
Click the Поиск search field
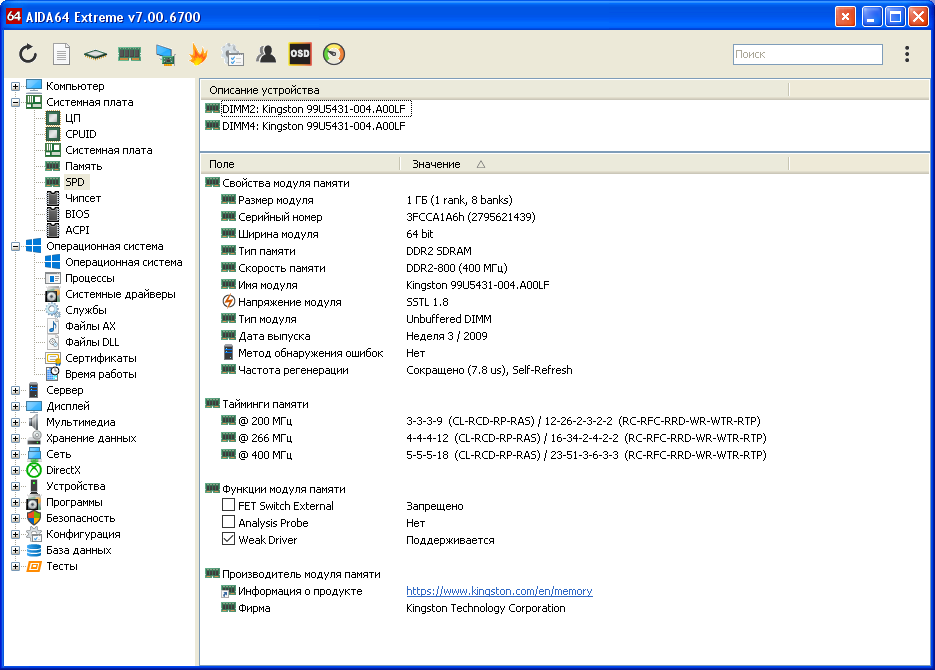807,55
